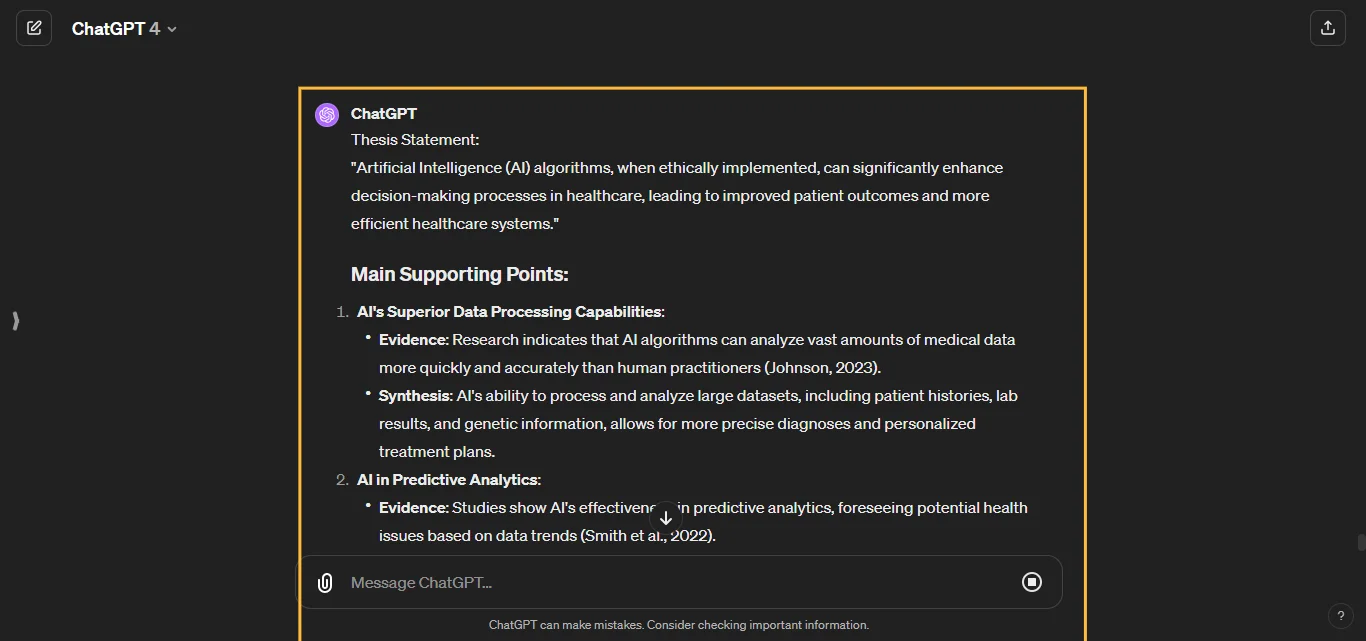Screen dimensions: 1366x641
Task: Click the chevron arrow beside ChatGPT 4
Action: tap(172, 30)
